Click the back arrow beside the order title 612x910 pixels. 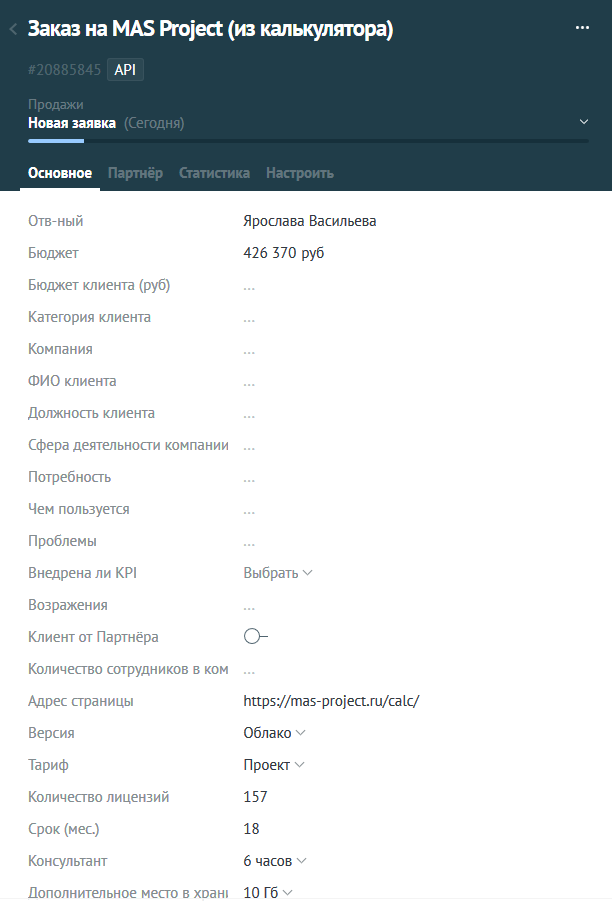pyautogui.click(x=13, y=30)
